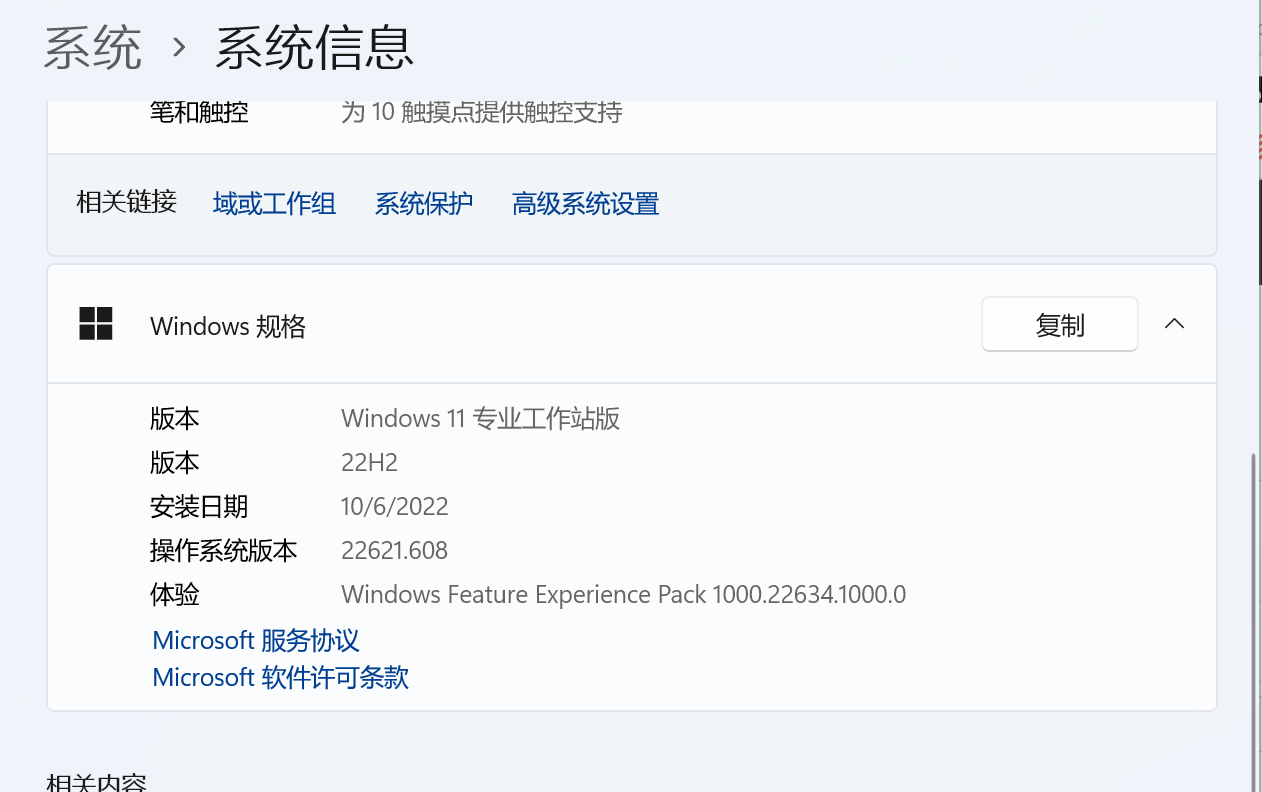Click the 操作系统版本 label
The image size is (1262, 792).
[x=224, y=550]
